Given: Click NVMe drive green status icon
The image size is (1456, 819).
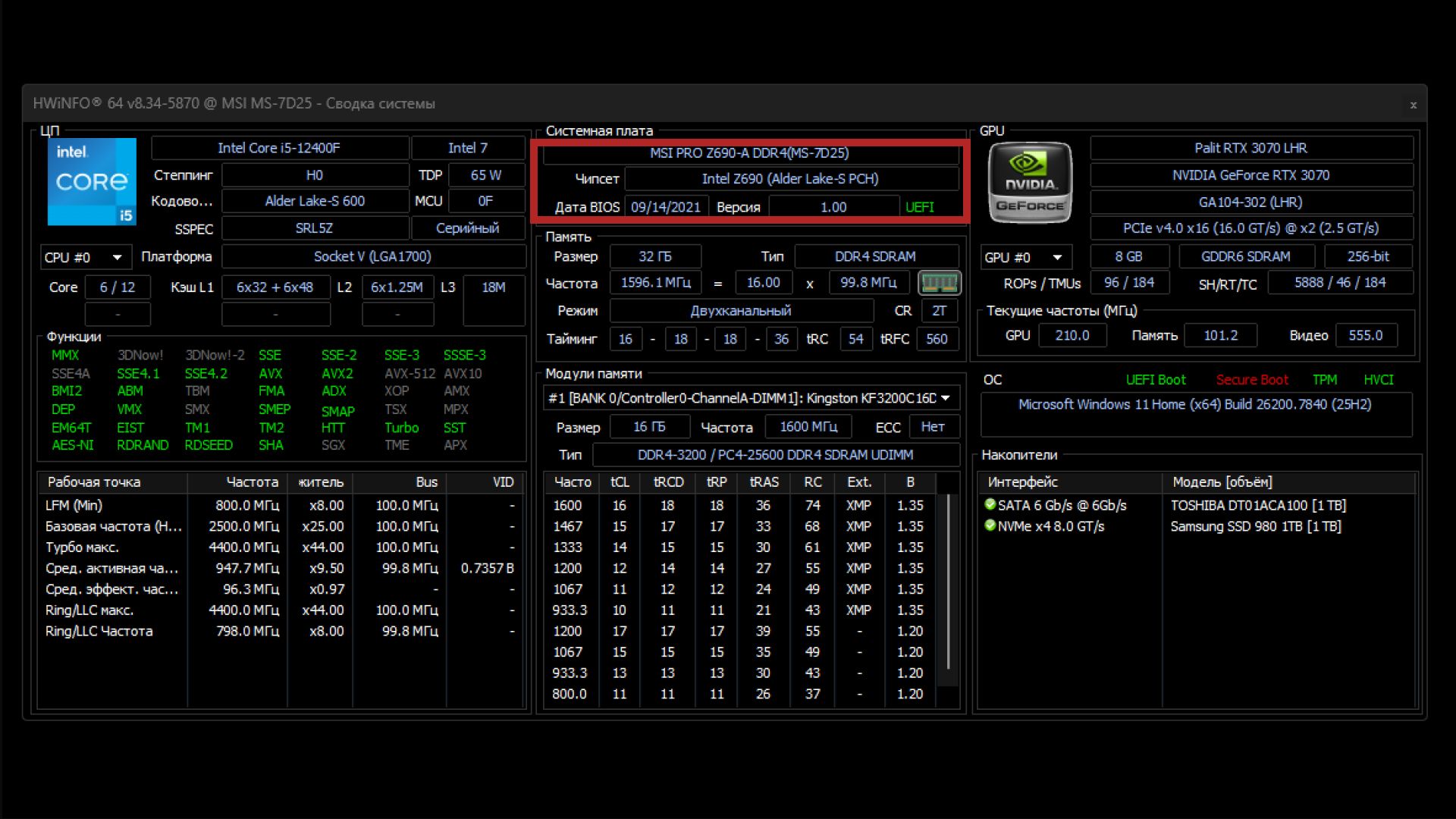Looking at the screenshot, I should click(x=990, y=525).
